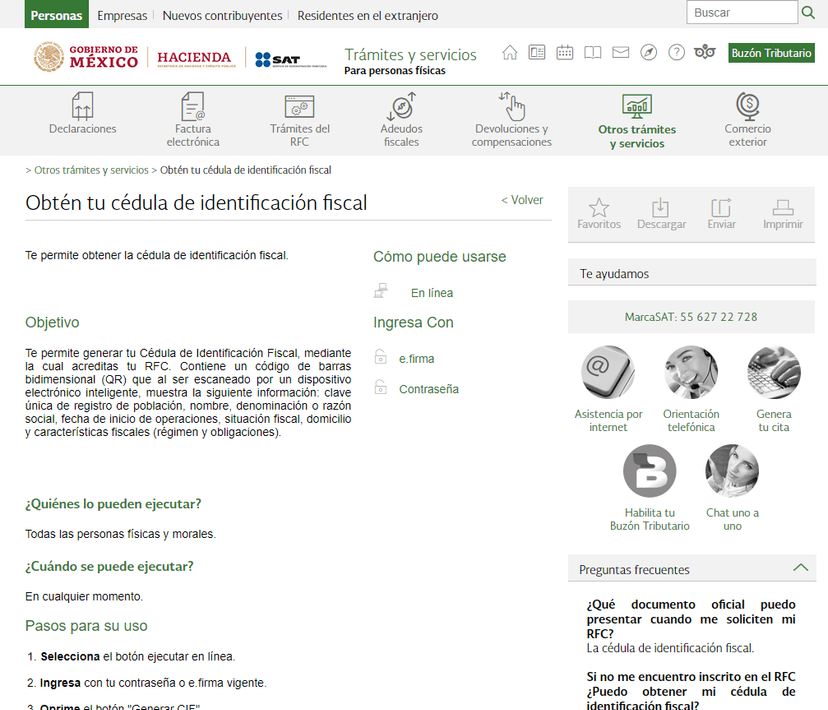Click into the Buscar search field
Image resolution: width=828 pixels, height=710 pixels.
pyautogui.click(x=740, y=13)
